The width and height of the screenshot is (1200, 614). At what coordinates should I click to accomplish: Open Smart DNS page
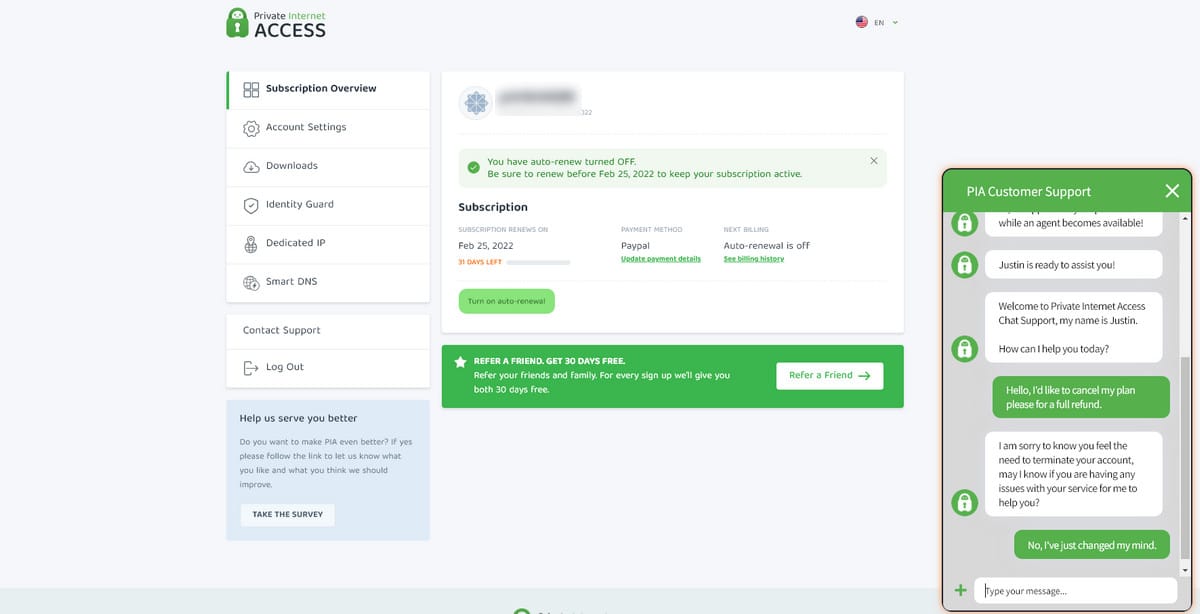(328, 282)
